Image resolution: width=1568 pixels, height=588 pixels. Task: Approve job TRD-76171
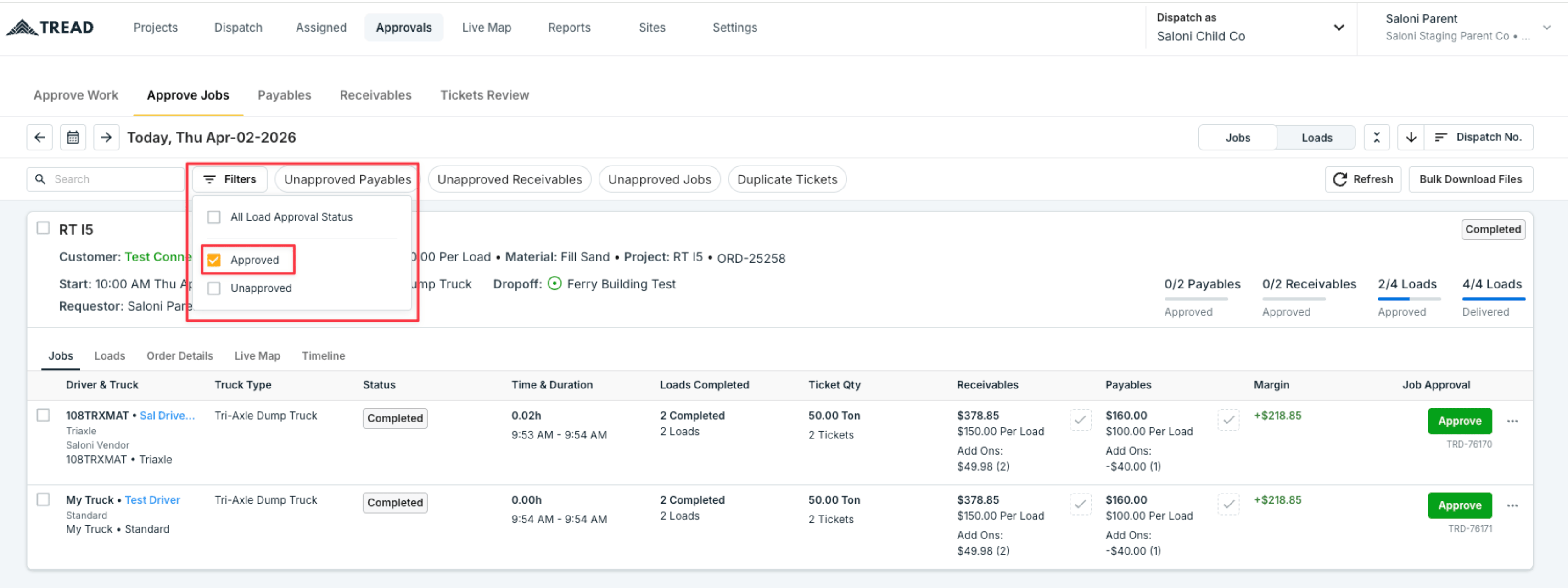pos(1460,505)
